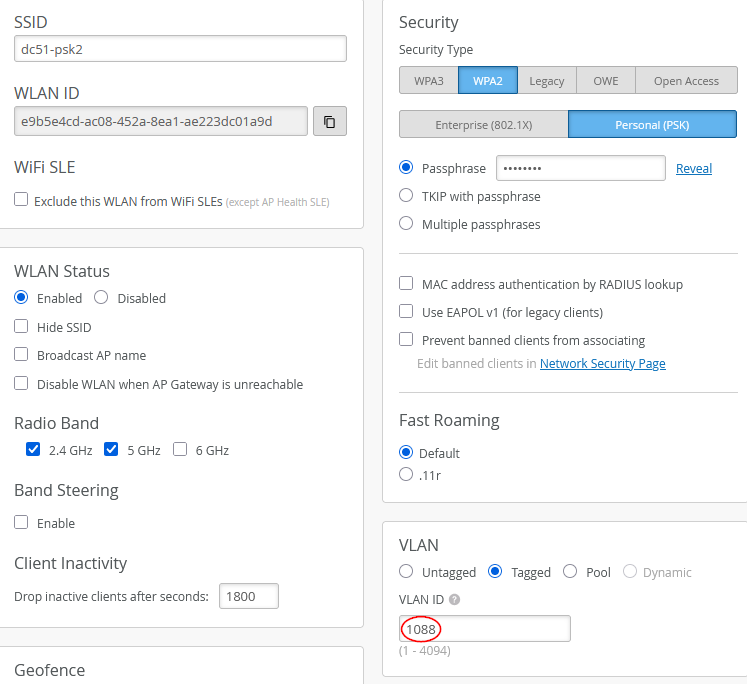Set VLAN to Untagged

click(406, 572)
